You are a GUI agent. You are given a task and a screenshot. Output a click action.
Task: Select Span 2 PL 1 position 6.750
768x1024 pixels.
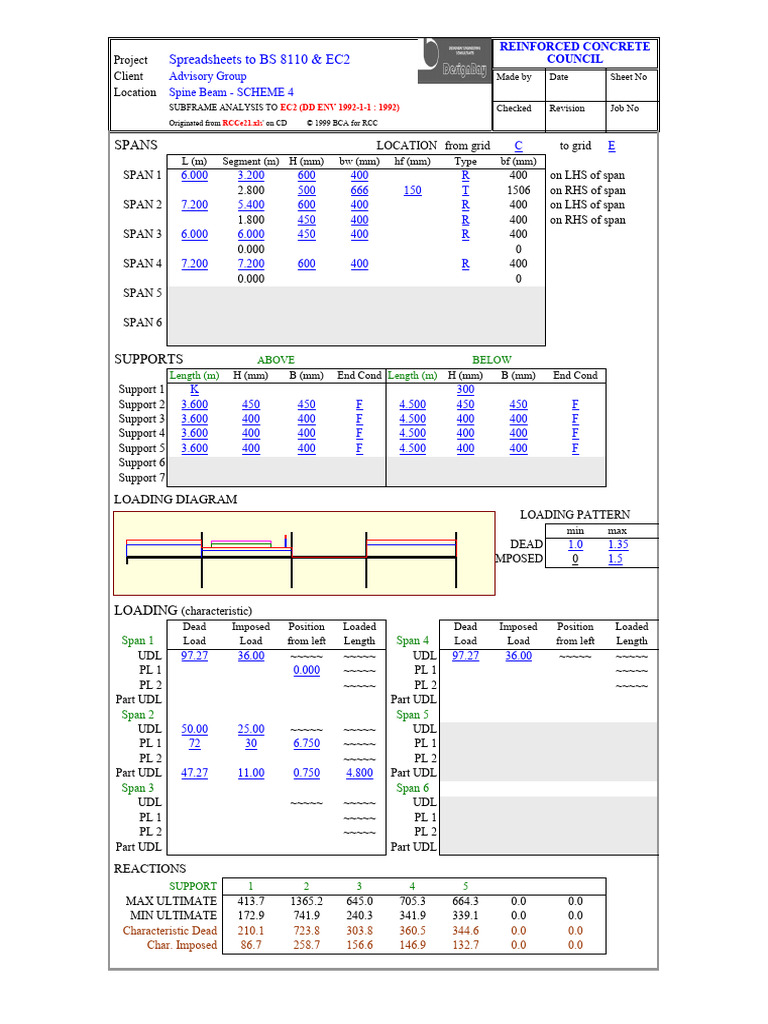tap(306, 743)
